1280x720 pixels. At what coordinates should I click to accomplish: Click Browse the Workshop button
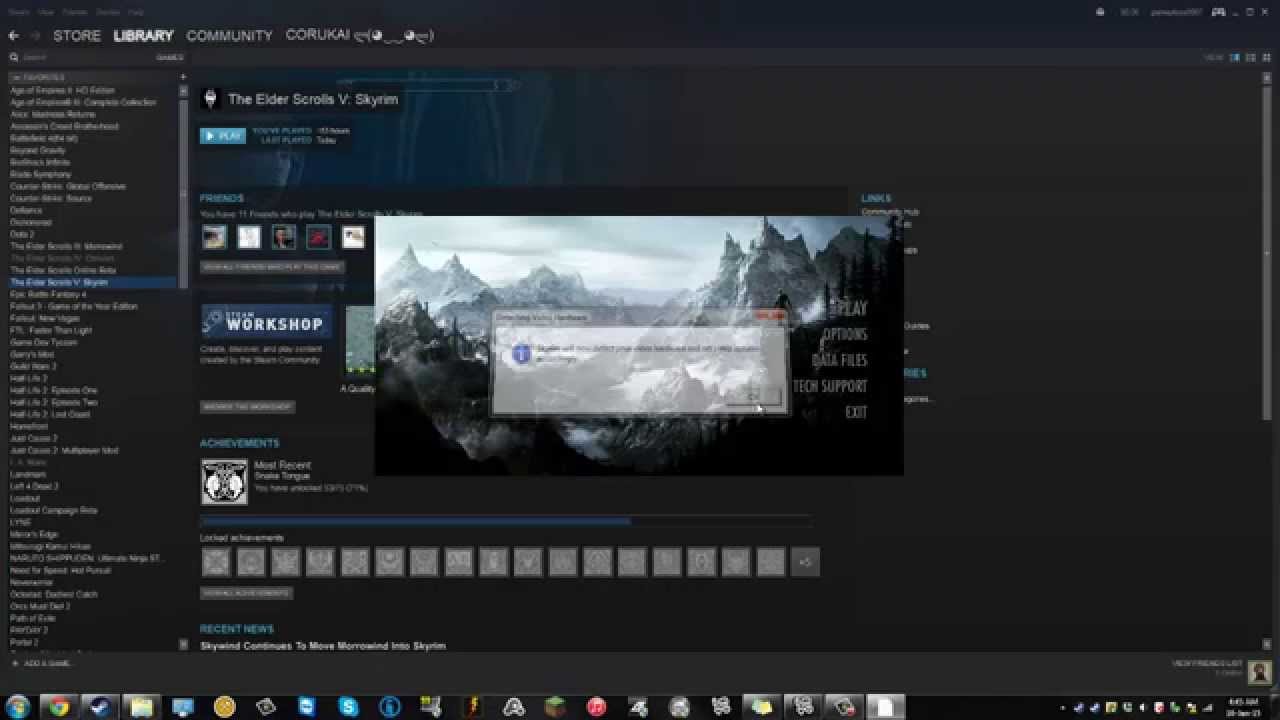(247, 407)
